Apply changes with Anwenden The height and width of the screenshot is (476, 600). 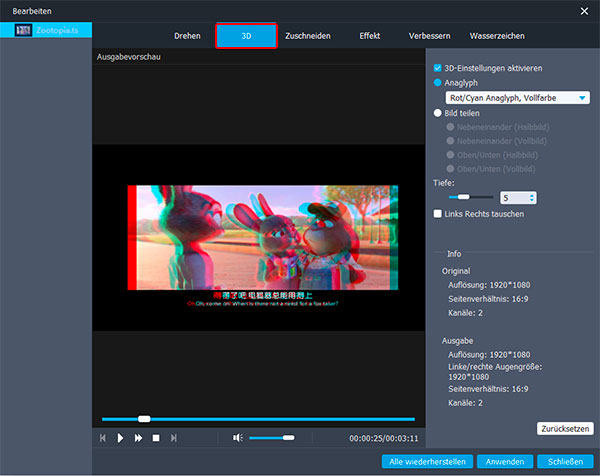(505, 462)
